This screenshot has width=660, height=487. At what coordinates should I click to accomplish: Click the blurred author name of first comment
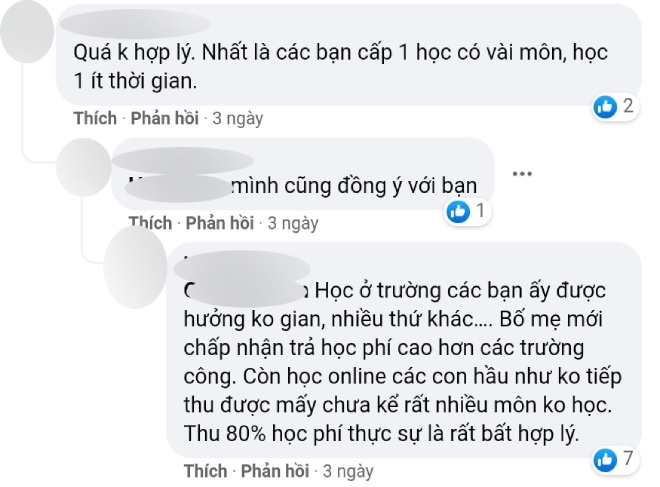tap(135, 23)
